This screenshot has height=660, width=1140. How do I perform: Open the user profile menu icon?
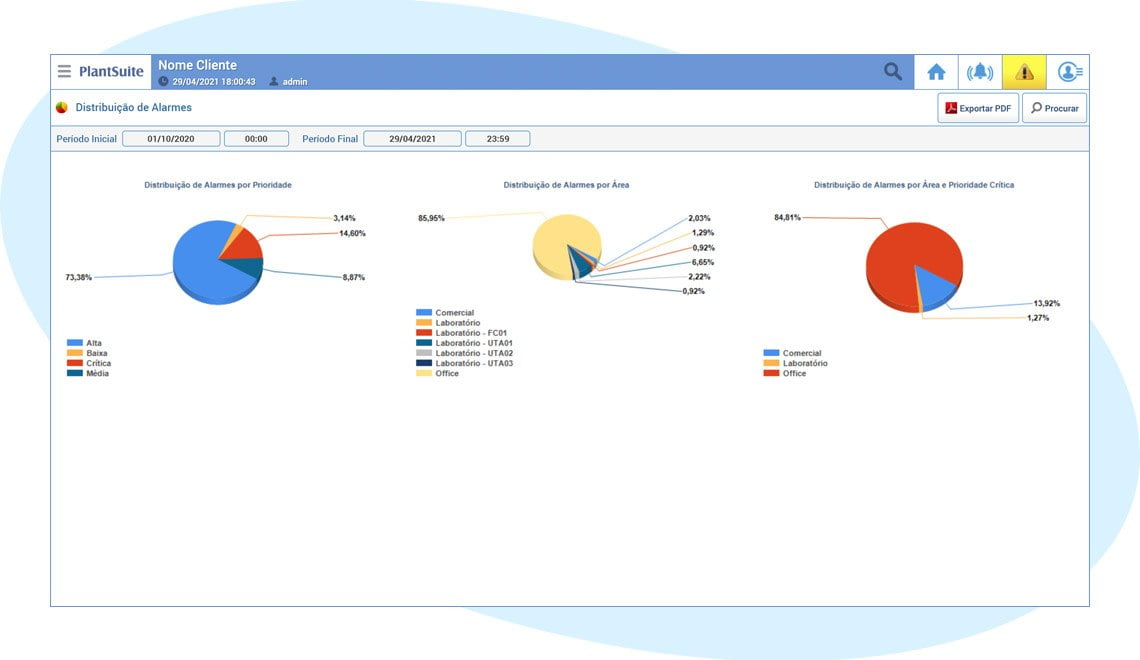(1068, 72)
